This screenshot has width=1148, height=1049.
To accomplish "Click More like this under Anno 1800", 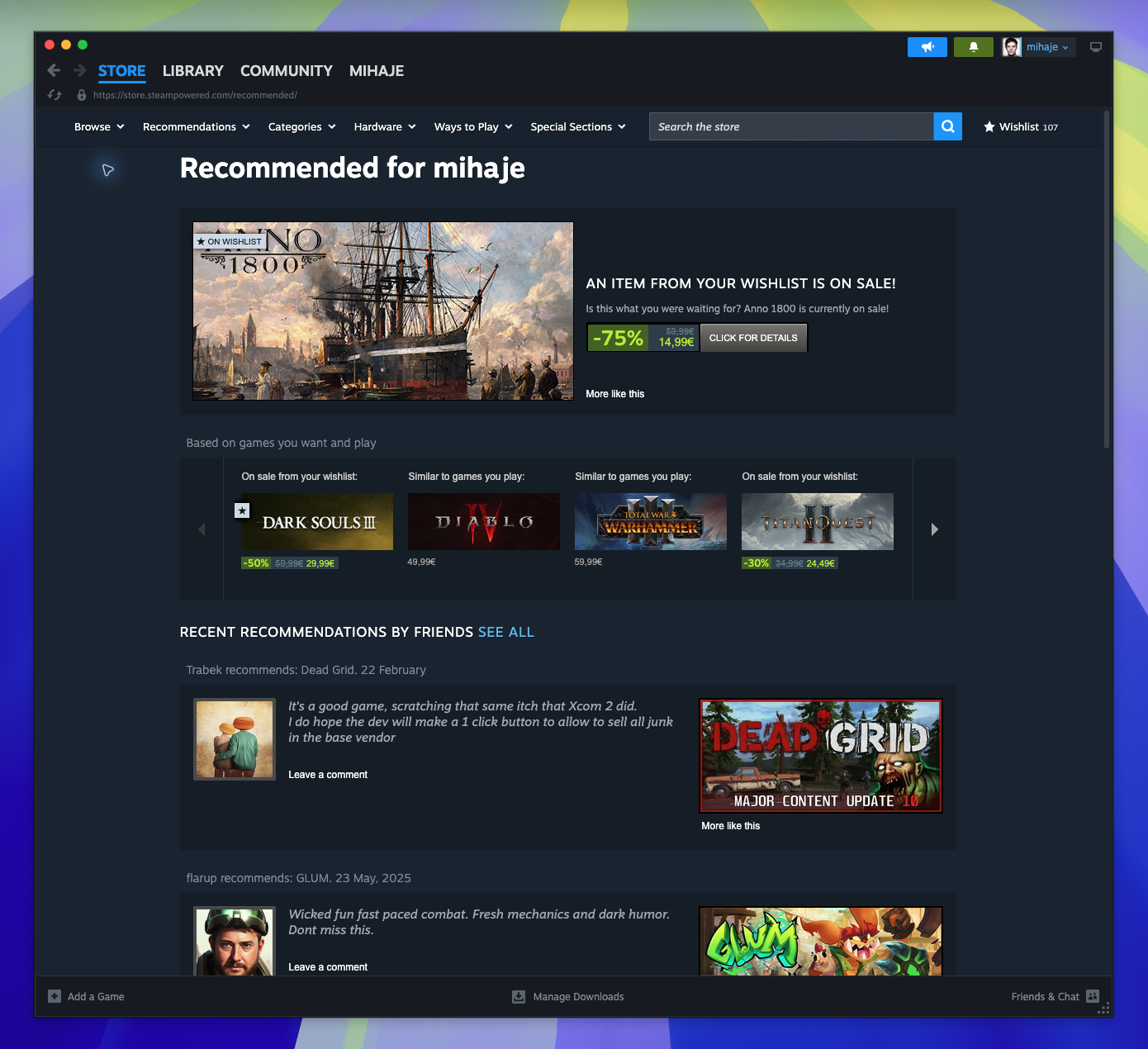I will pyautogui.click(x=615, y=394).
